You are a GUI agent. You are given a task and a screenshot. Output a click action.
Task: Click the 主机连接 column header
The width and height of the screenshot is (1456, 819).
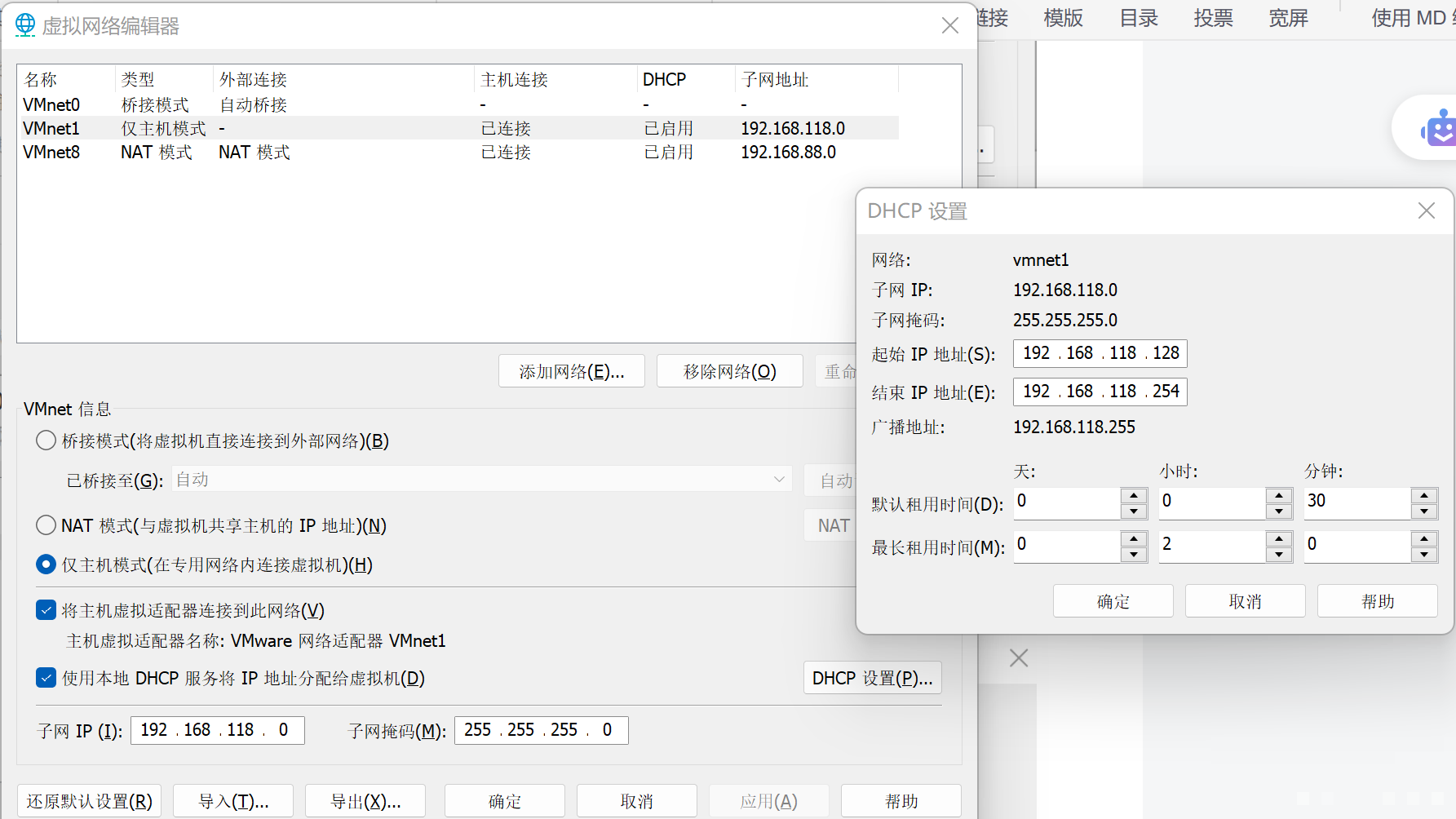pyautogui.click(x=555, y=79)
